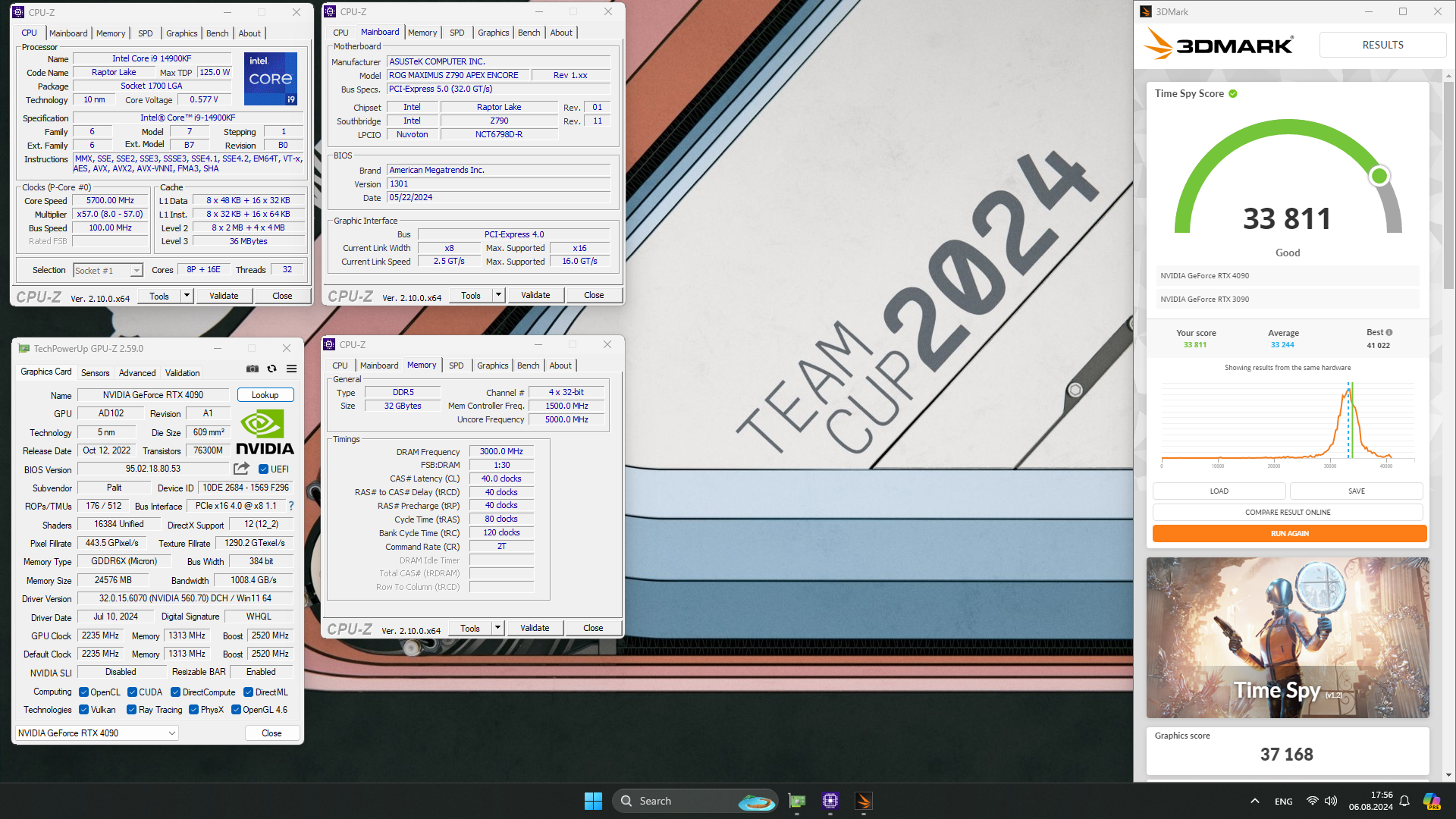The height and width of the screenshot is (819, 1456).
Task: Click LOAD button in 3DMark
Action: [x=1219, y=491]
